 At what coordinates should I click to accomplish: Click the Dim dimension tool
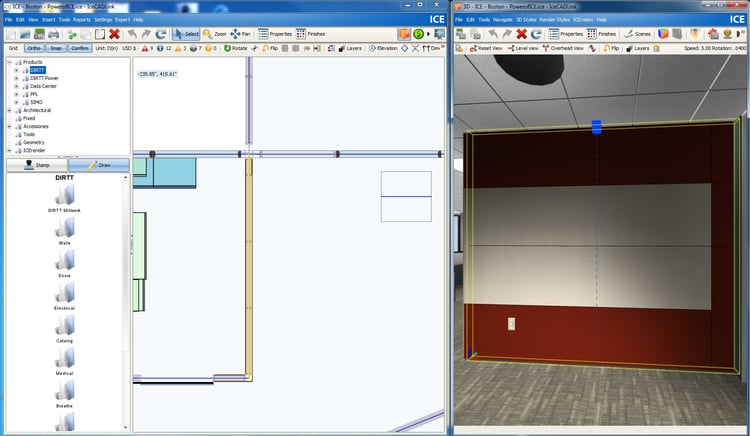(430, 48)
